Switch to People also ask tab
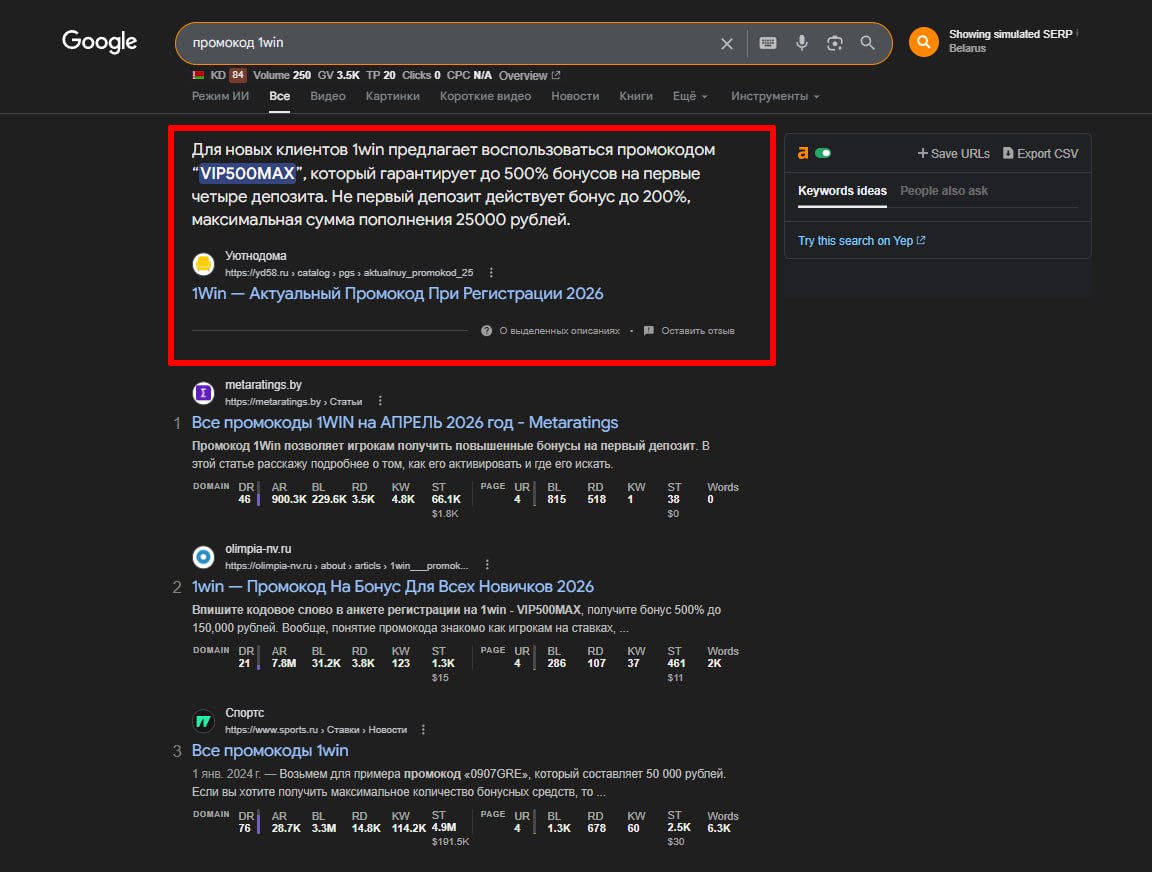Screen dimensions: 1152x872 (x=943, y=191)
